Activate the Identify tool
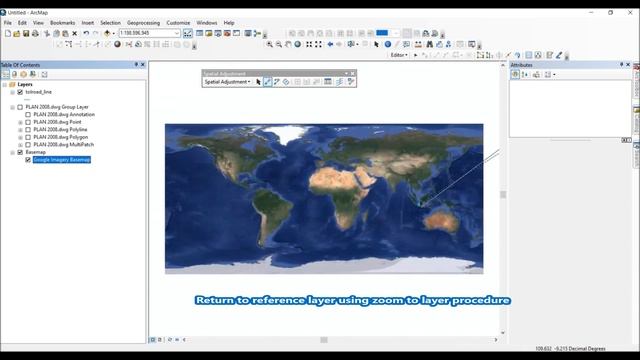Viewport: 640px width, 360px height. (x=388, y=44)
